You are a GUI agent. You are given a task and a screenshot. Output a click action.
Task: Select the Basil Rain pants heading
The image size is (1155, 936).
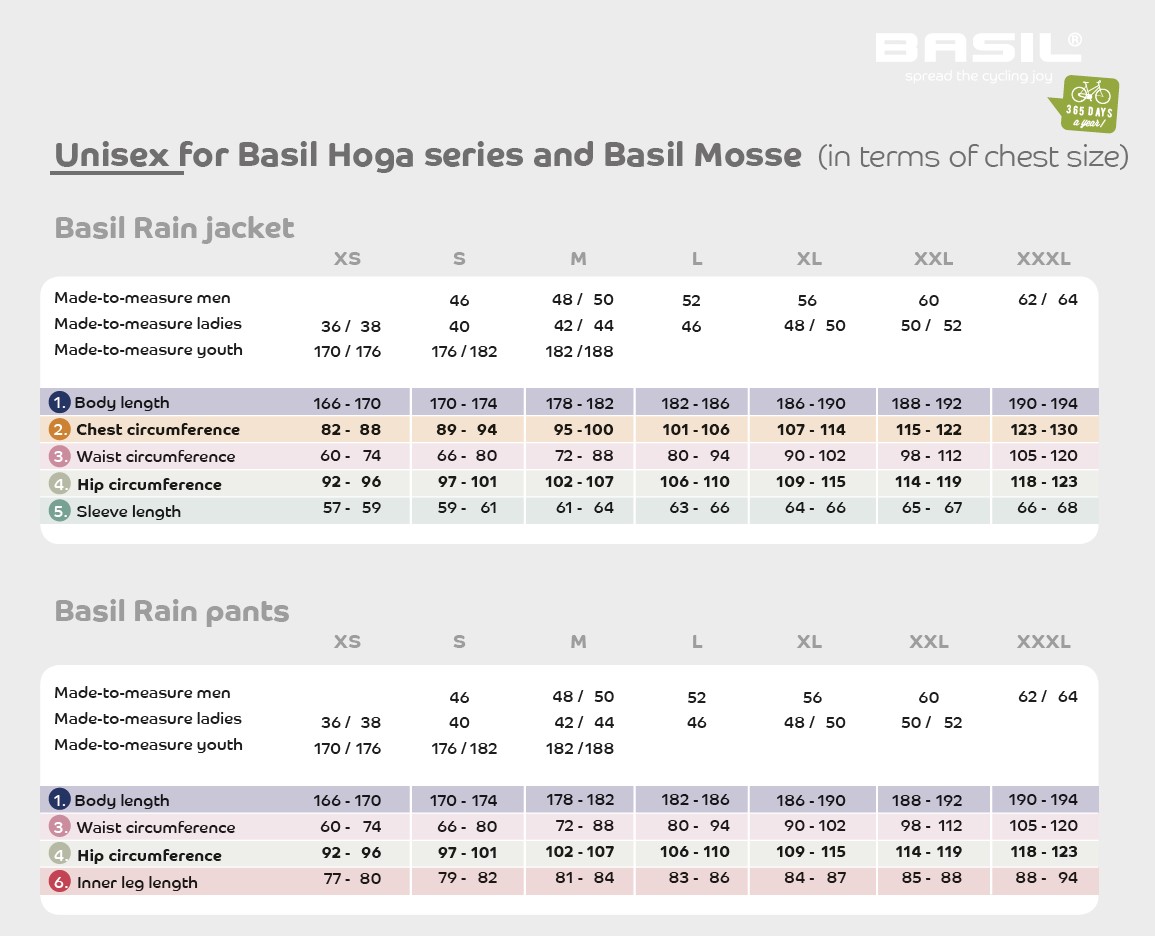[172, 611]
